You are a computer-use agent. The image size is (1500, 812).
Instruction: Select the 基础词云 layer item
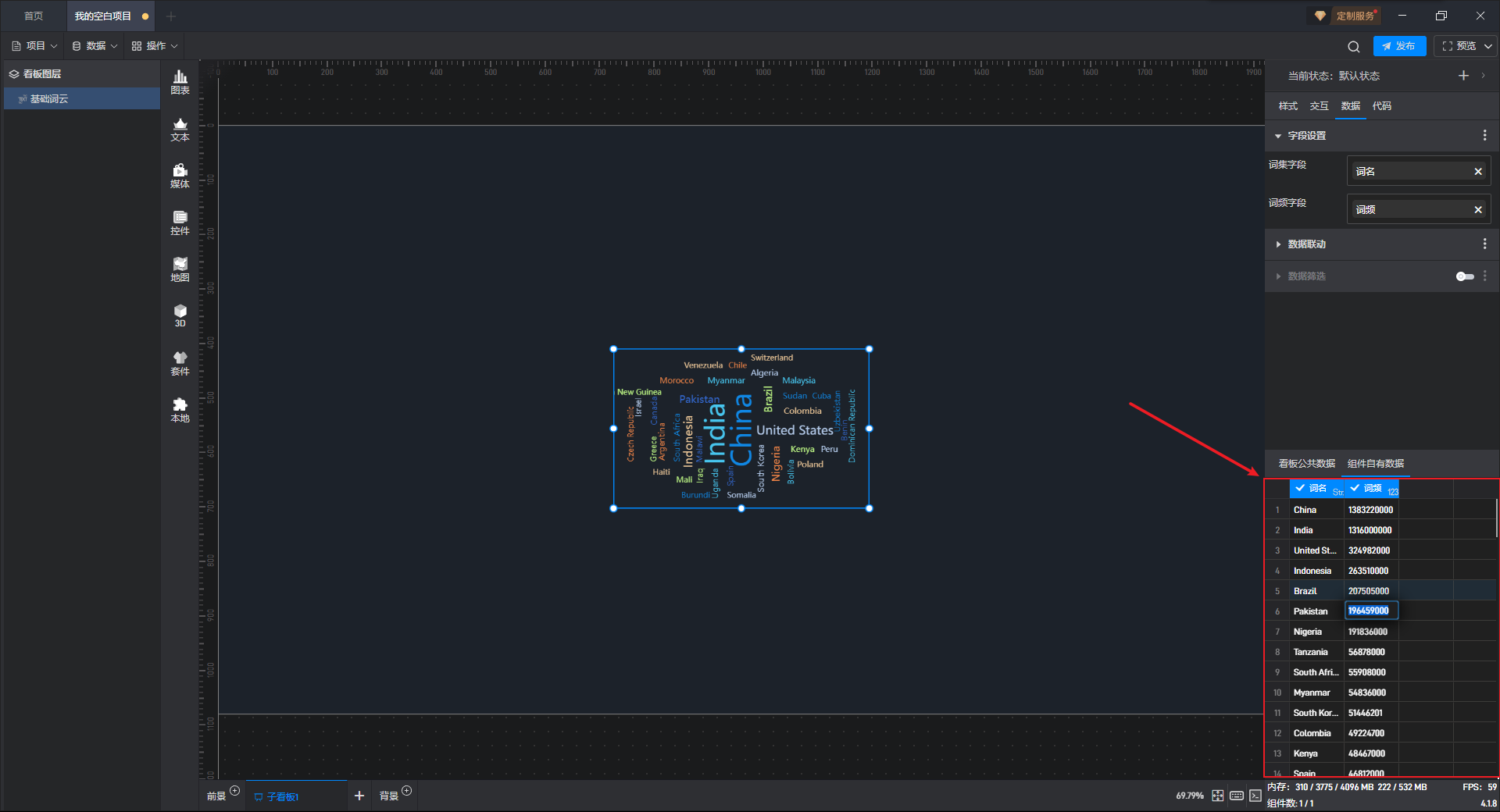tap(49, 99)
